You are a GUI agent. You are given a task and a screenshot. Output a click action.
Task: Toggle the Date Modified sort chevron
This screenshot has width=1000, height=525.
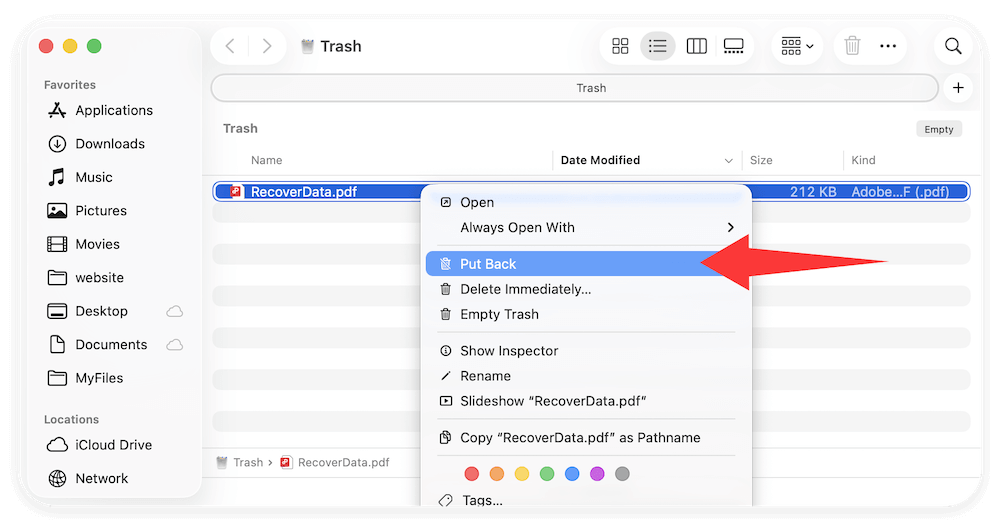tap(728, 161)
